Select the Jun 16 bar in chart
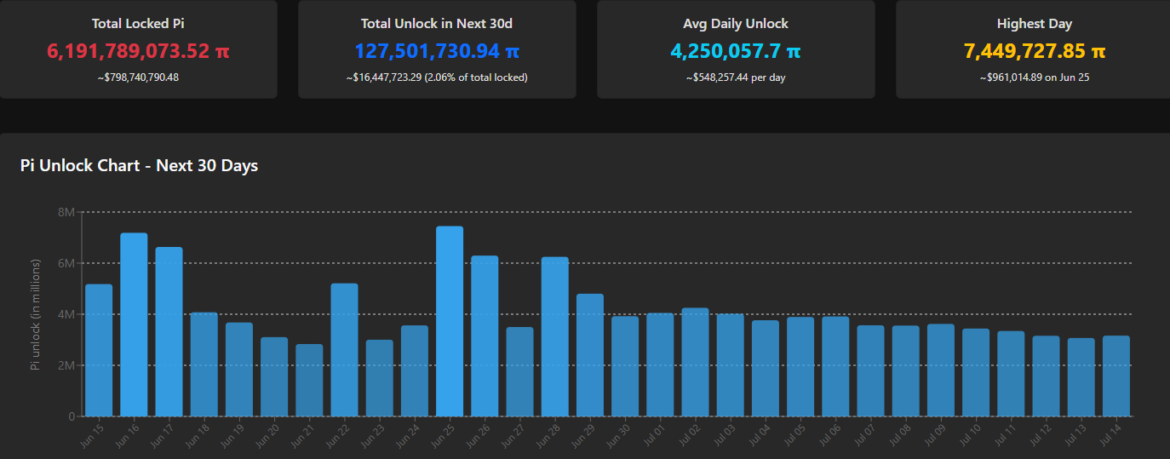The image size is (1170, 459). tap(134, 325)
